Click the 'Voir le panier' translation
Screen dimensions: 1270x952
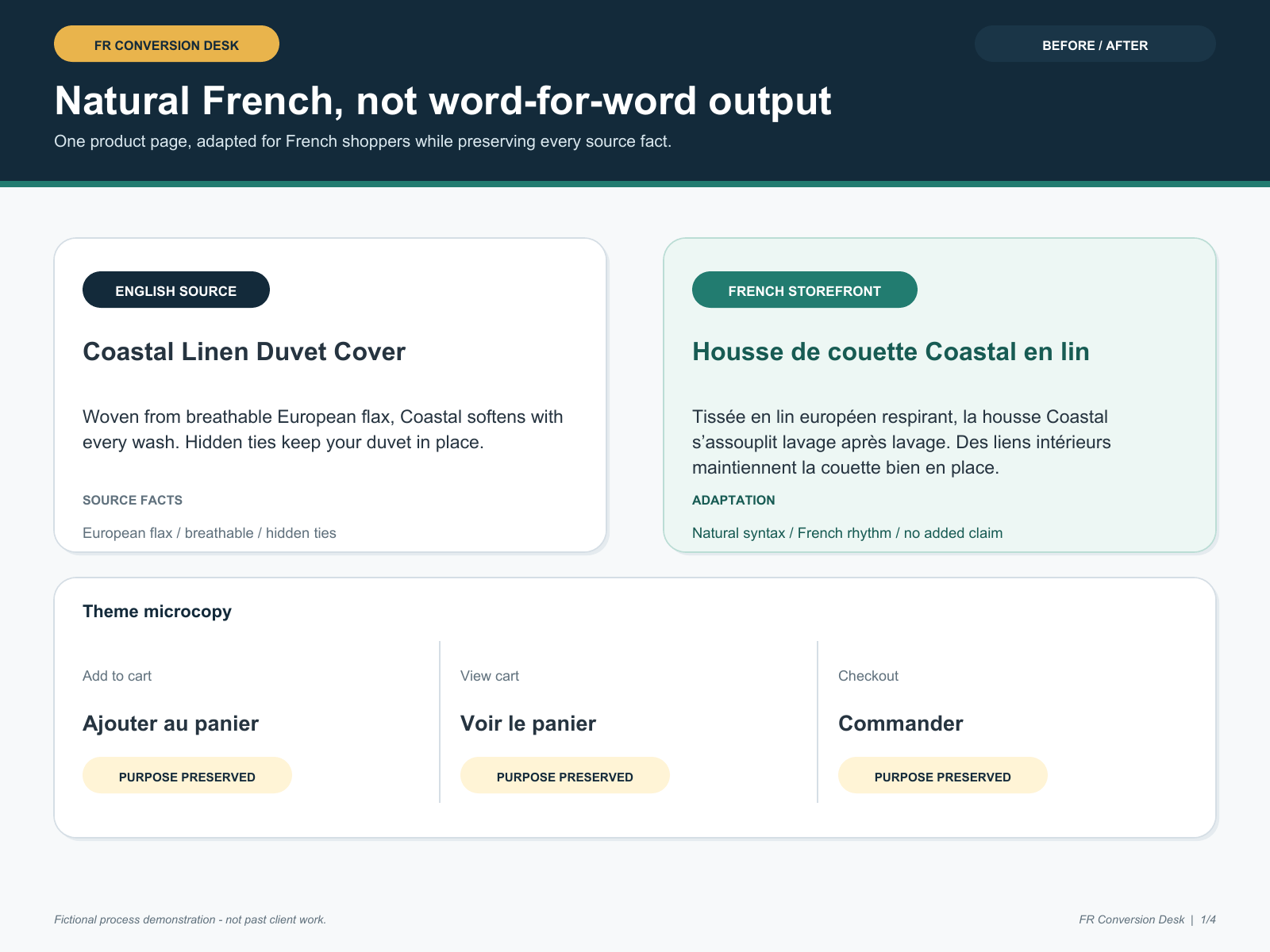(x=528, y=724)
